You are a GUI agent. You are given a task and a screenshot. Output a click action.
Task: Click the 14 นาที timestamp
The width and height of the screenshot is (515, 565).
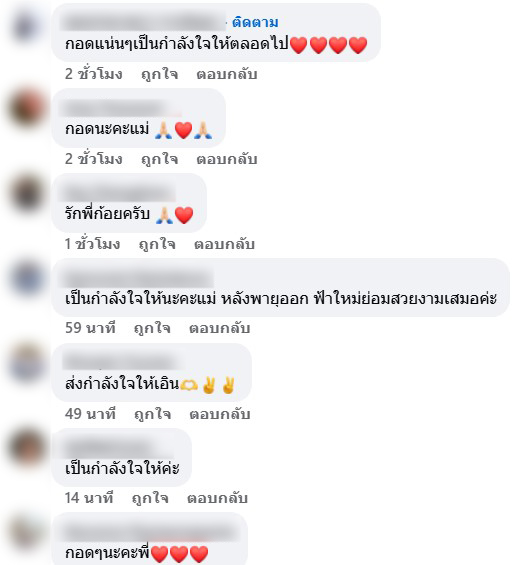coord(89,498)
